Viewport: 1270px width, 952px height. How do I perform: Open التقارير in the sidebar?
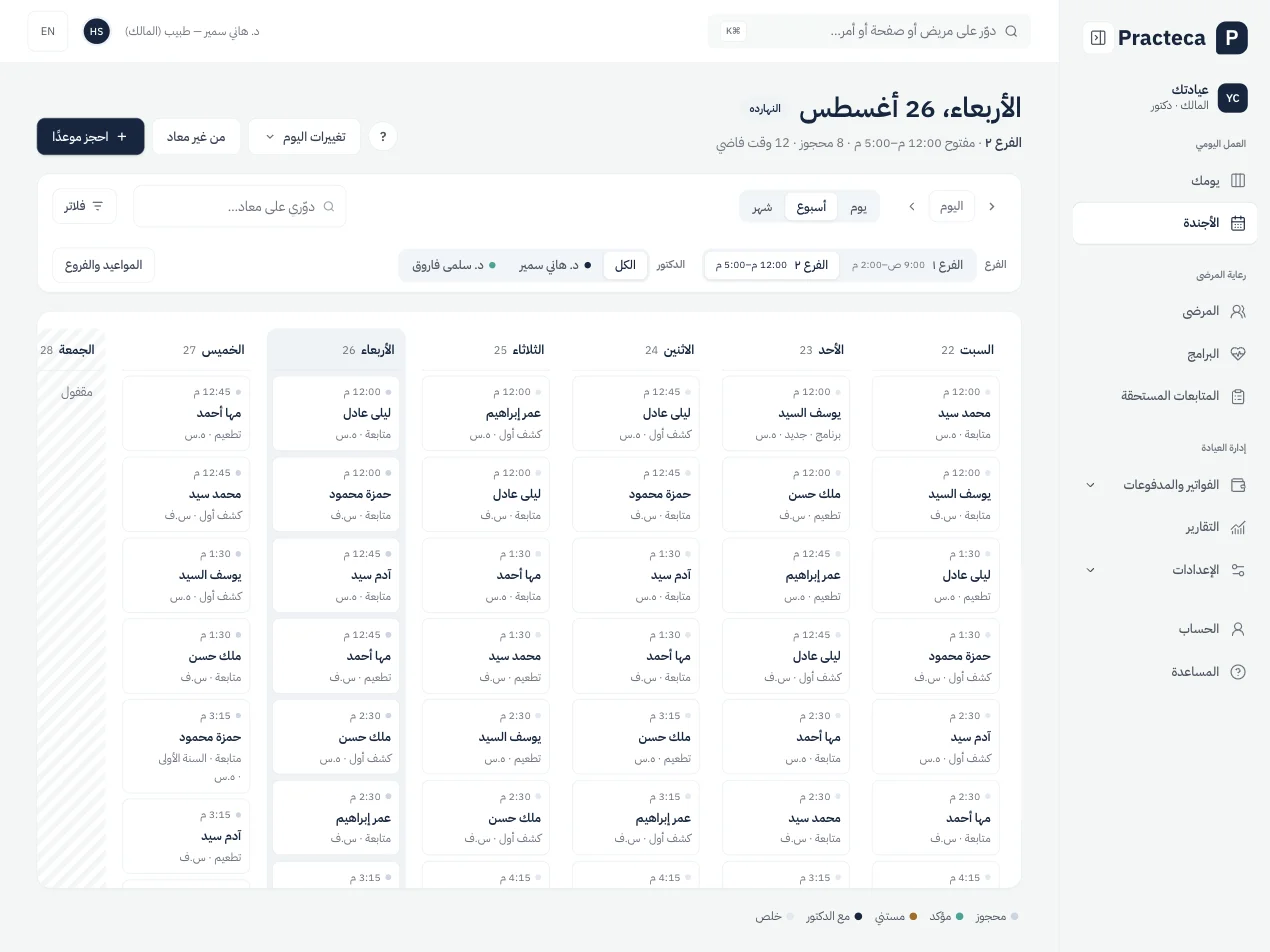[1165, 527]
